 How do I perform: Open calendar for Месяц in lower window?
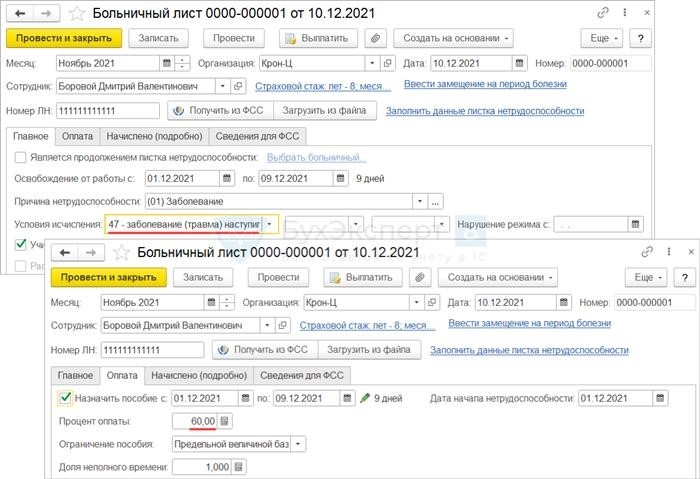coord(212,303)
